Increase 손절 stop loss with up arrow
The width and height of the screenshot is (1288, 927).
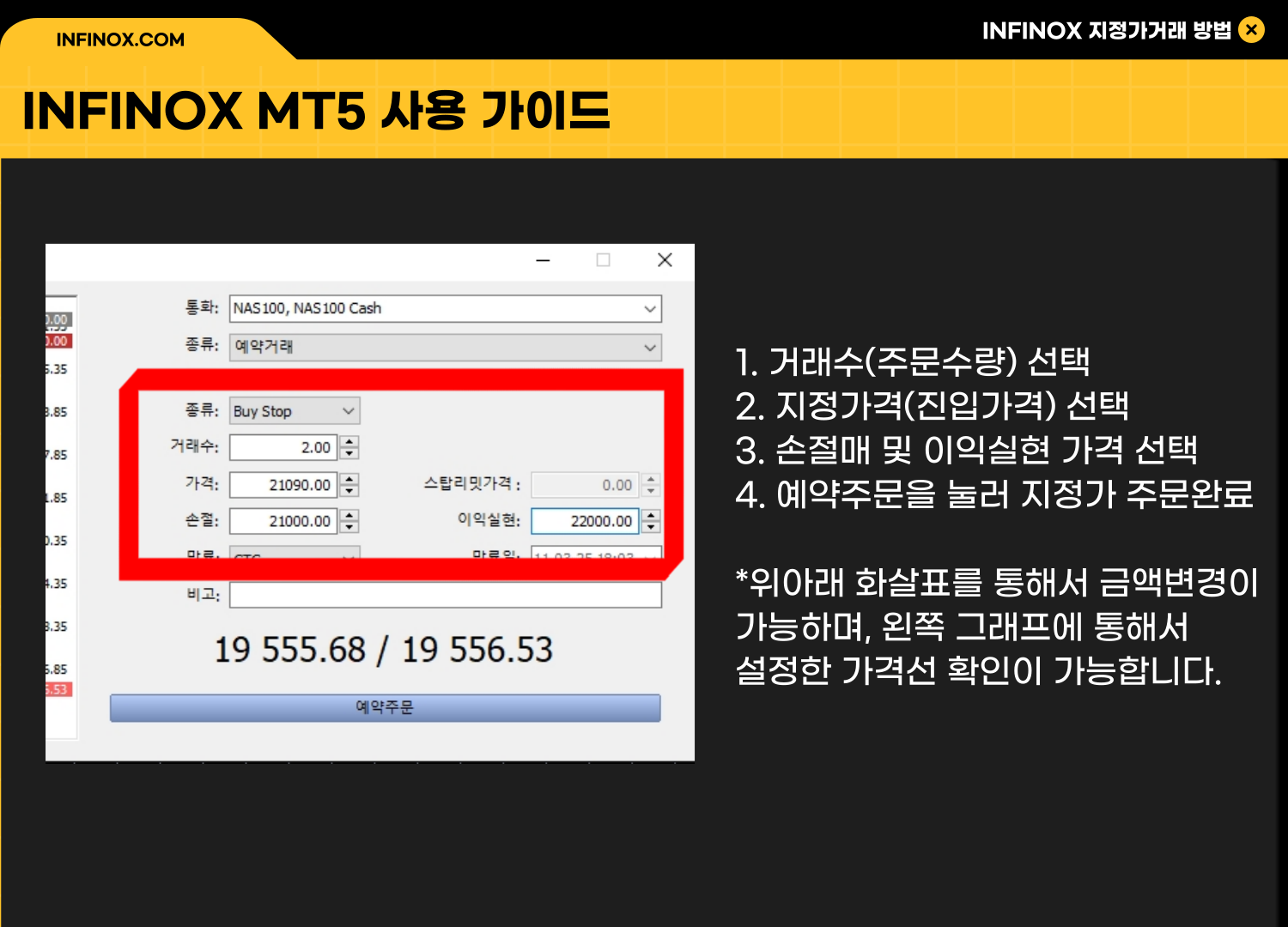click(349, 515)
